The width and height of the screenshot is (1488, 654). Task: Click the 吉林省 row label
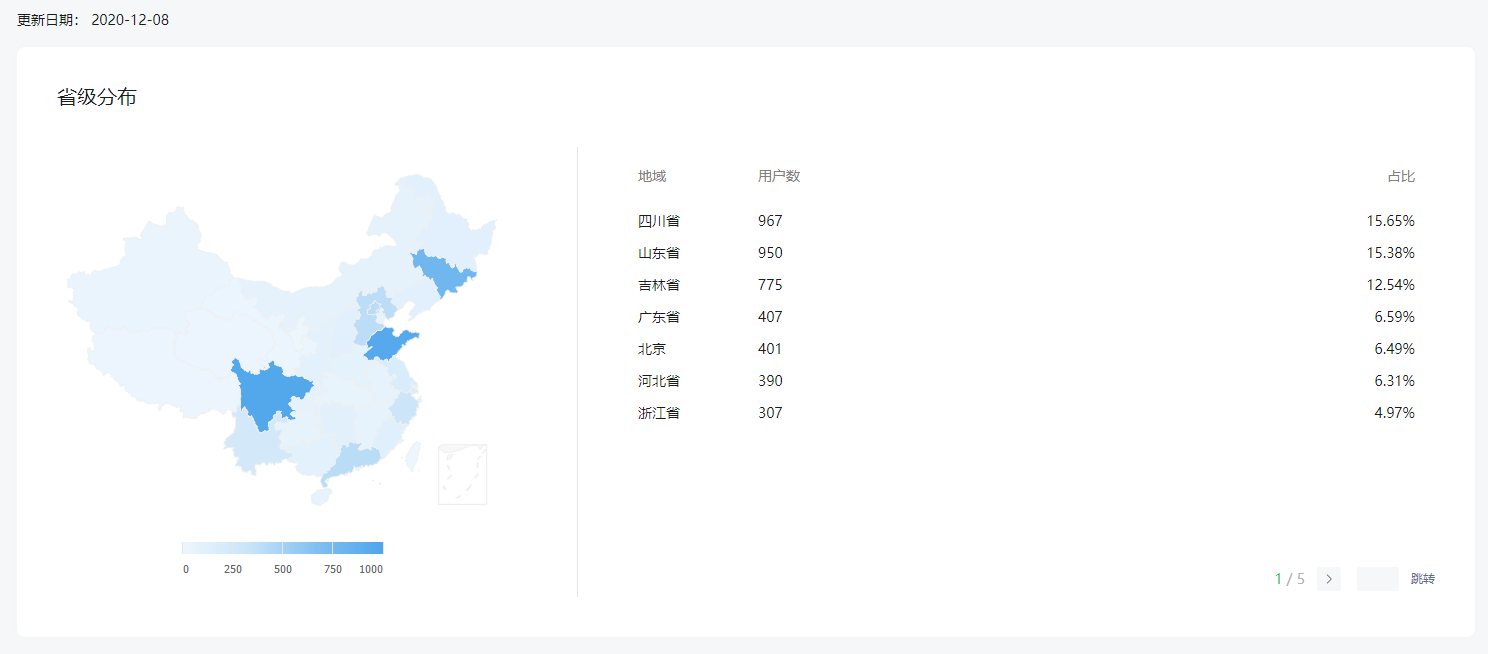tap(659, 285)
